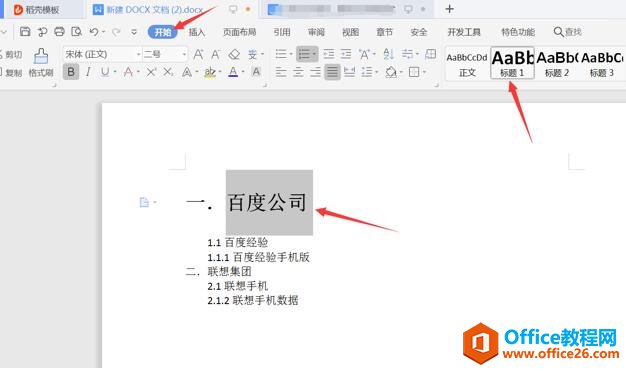Viewport: 626px width, 371px height.
Task: Click the Numbered list icon
Action: coord(304,54)
